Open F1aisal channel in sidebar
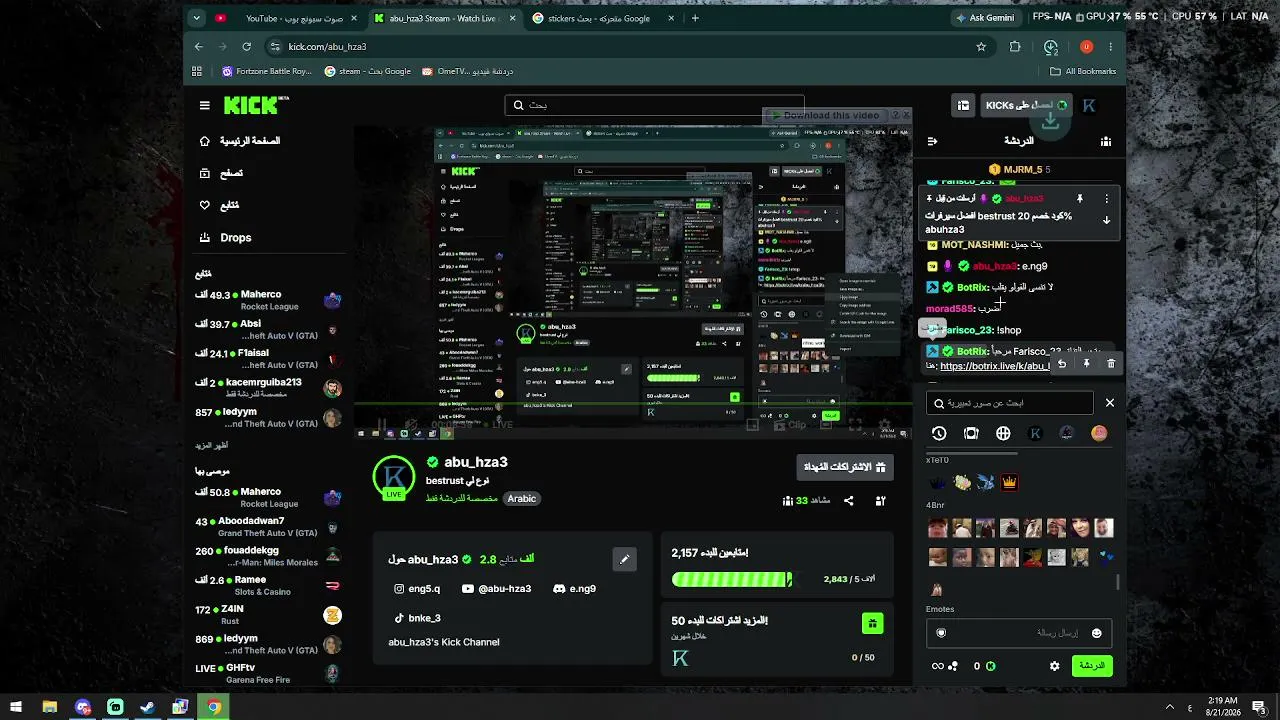Image resolution: width=1280 pixels, height=720 pixels. coord(269,359)
